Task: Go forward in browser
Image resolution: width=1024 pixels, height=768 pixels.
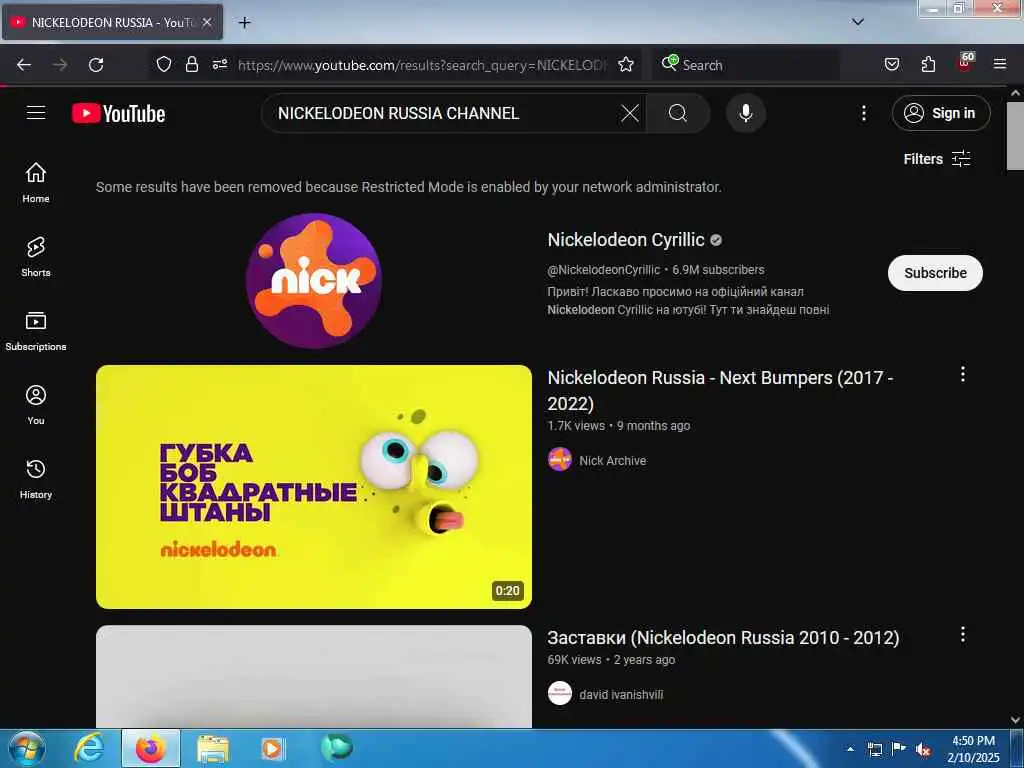Action: tap(60, 65)
